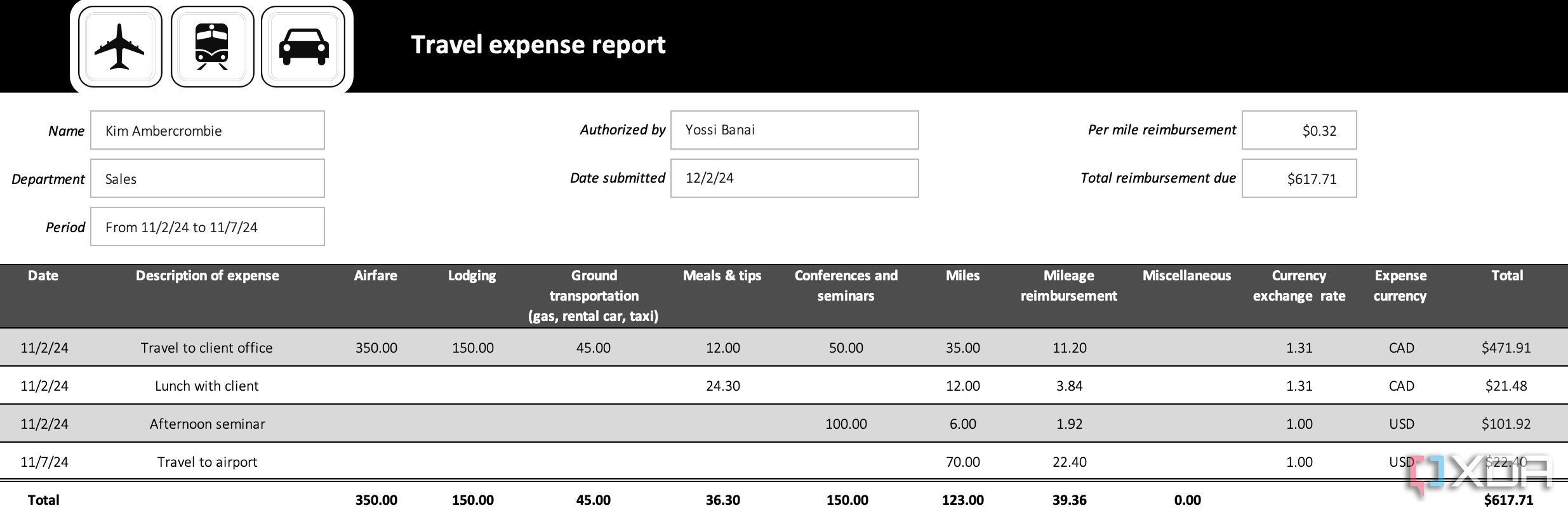The image size is (1568, 515).
Task: Select the 45.00 ground transportation cell, first row
Action: [x=594, y=348]
